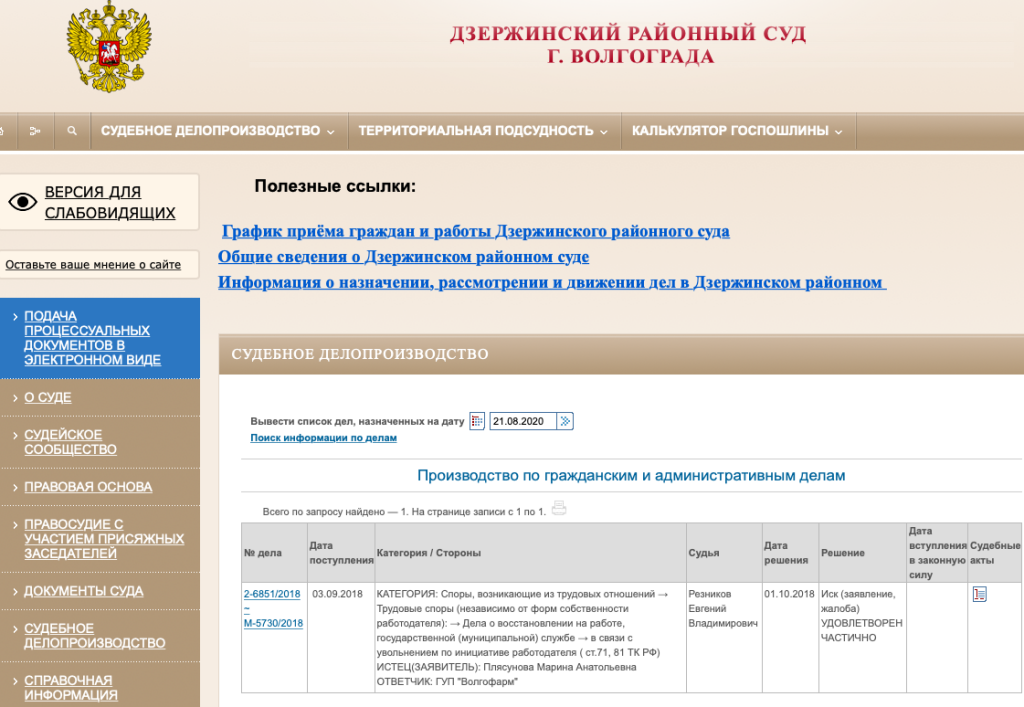Click the double-arrow go button beside date

(x=565, y=421)
